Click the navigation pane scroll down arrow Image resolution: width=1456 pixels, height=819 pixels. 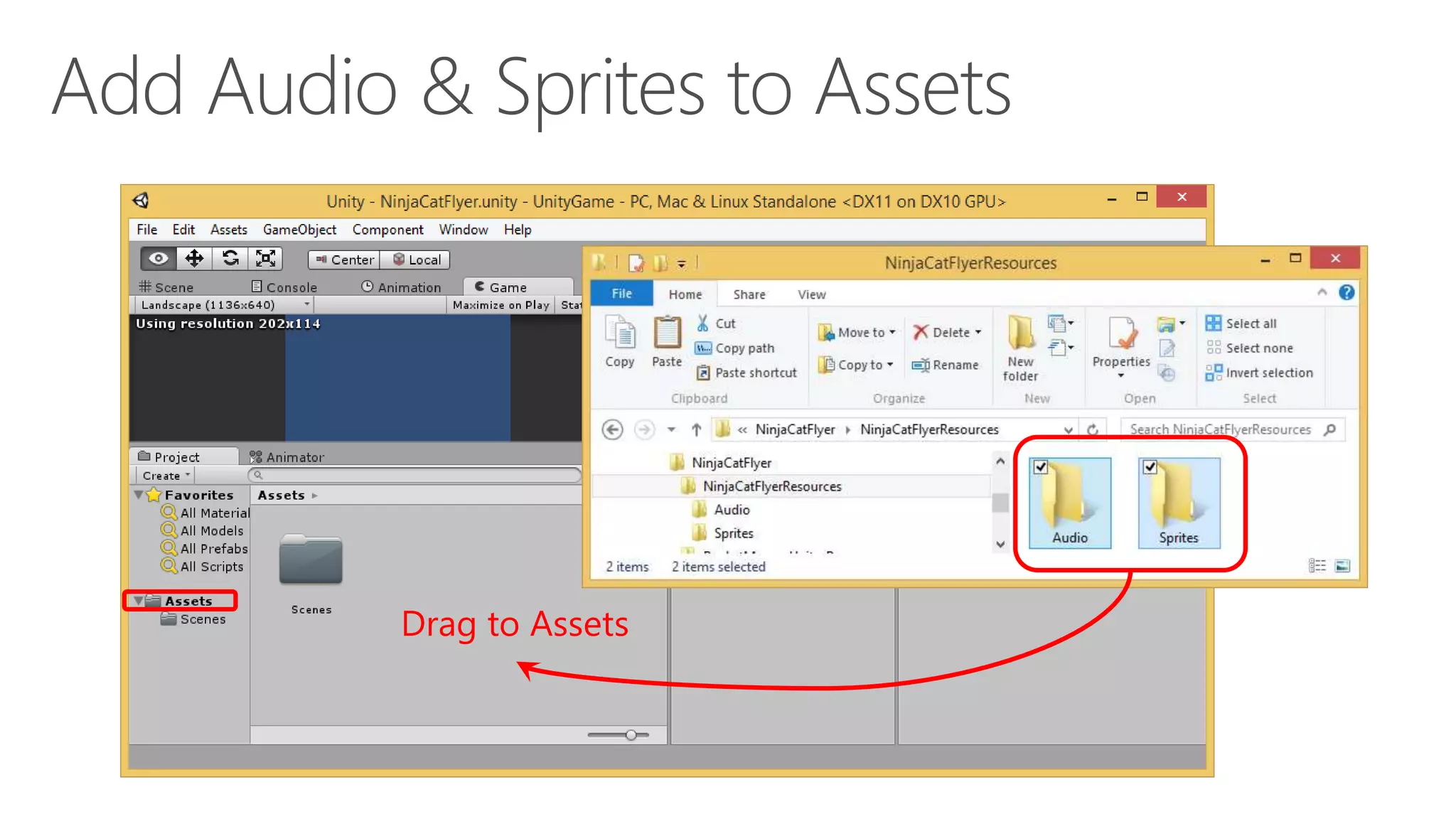pyautogui.click(x=1000, y=545)
